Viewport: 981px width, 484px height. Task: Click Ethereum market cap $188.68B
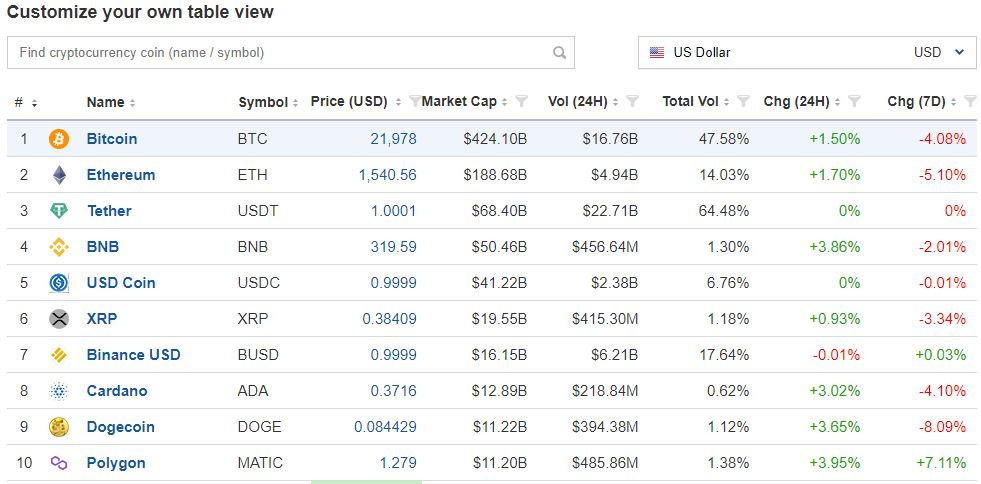pos(496,175)
